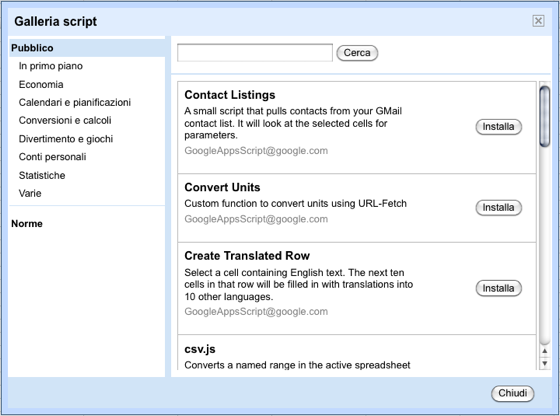Screen dimensions: 560x416
Task: Click the Cerca search button
Action: 357,53
